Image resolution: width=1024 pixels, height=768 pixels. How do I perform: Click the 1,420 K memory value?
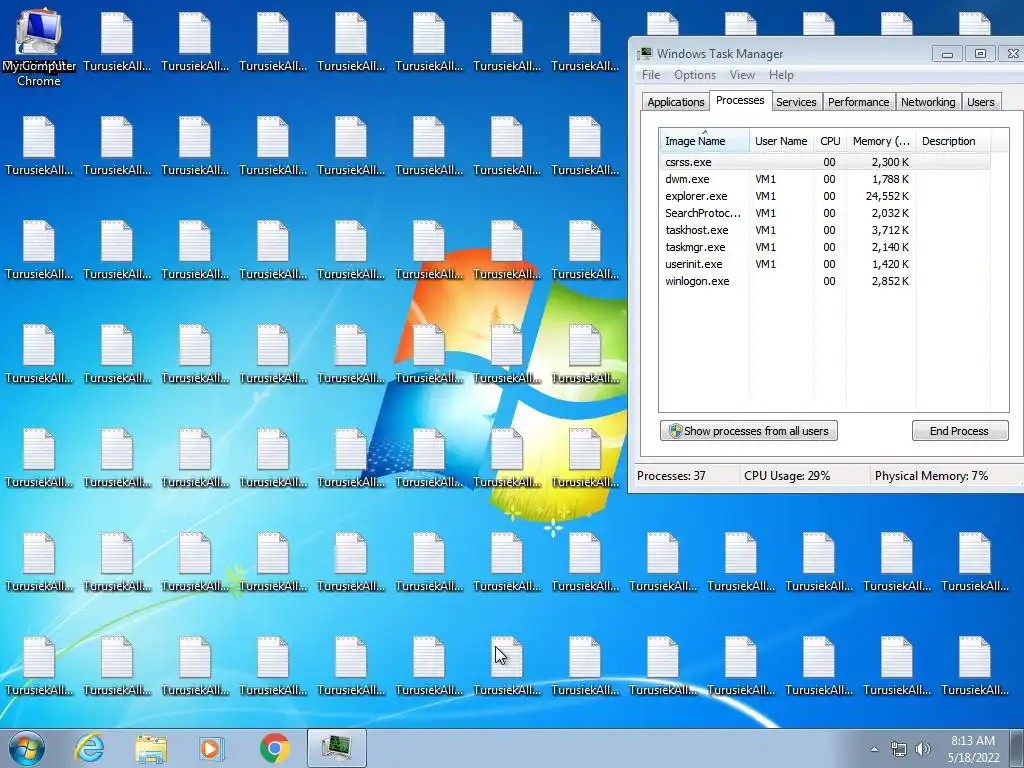click(x=890, y=264)
